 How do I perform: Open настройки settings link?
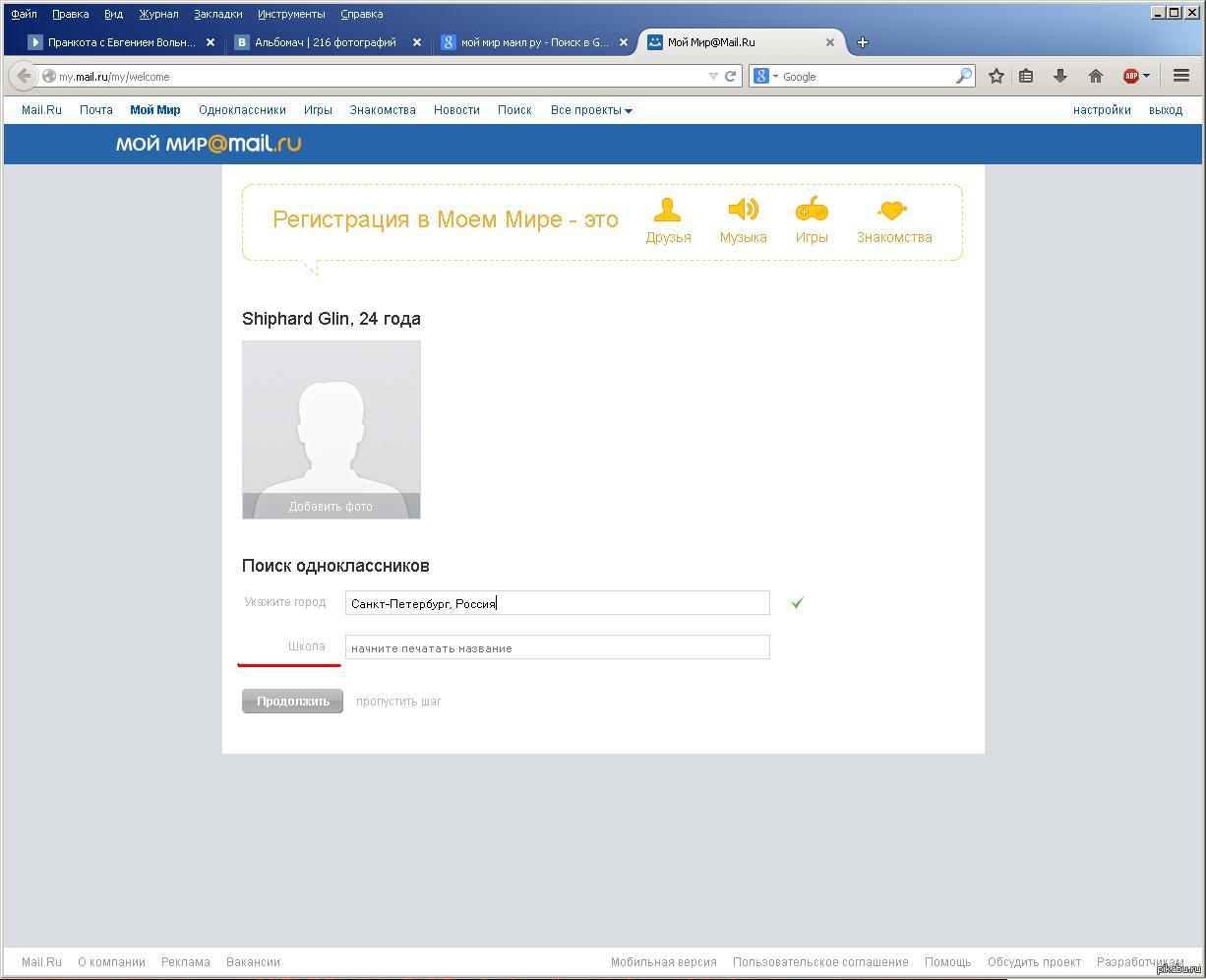point(1102,110)
